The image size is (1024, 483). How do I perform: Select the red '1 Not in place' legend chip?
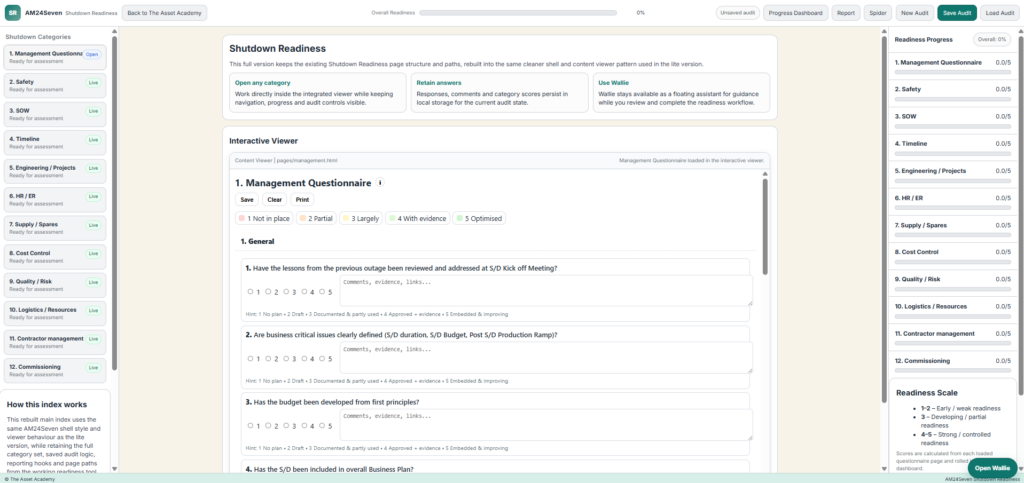(x=266, y=218)
